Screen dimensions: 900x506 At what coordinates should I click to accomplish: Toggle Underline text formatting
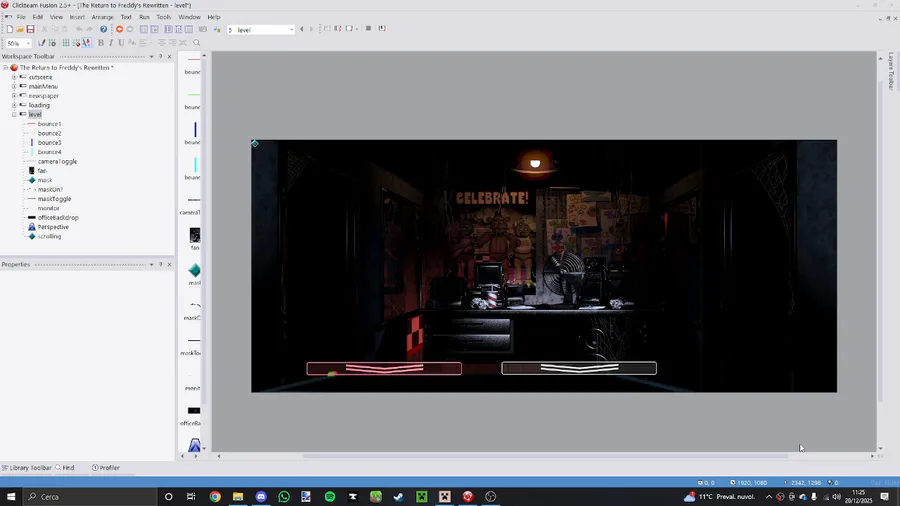tap(121, 43)
